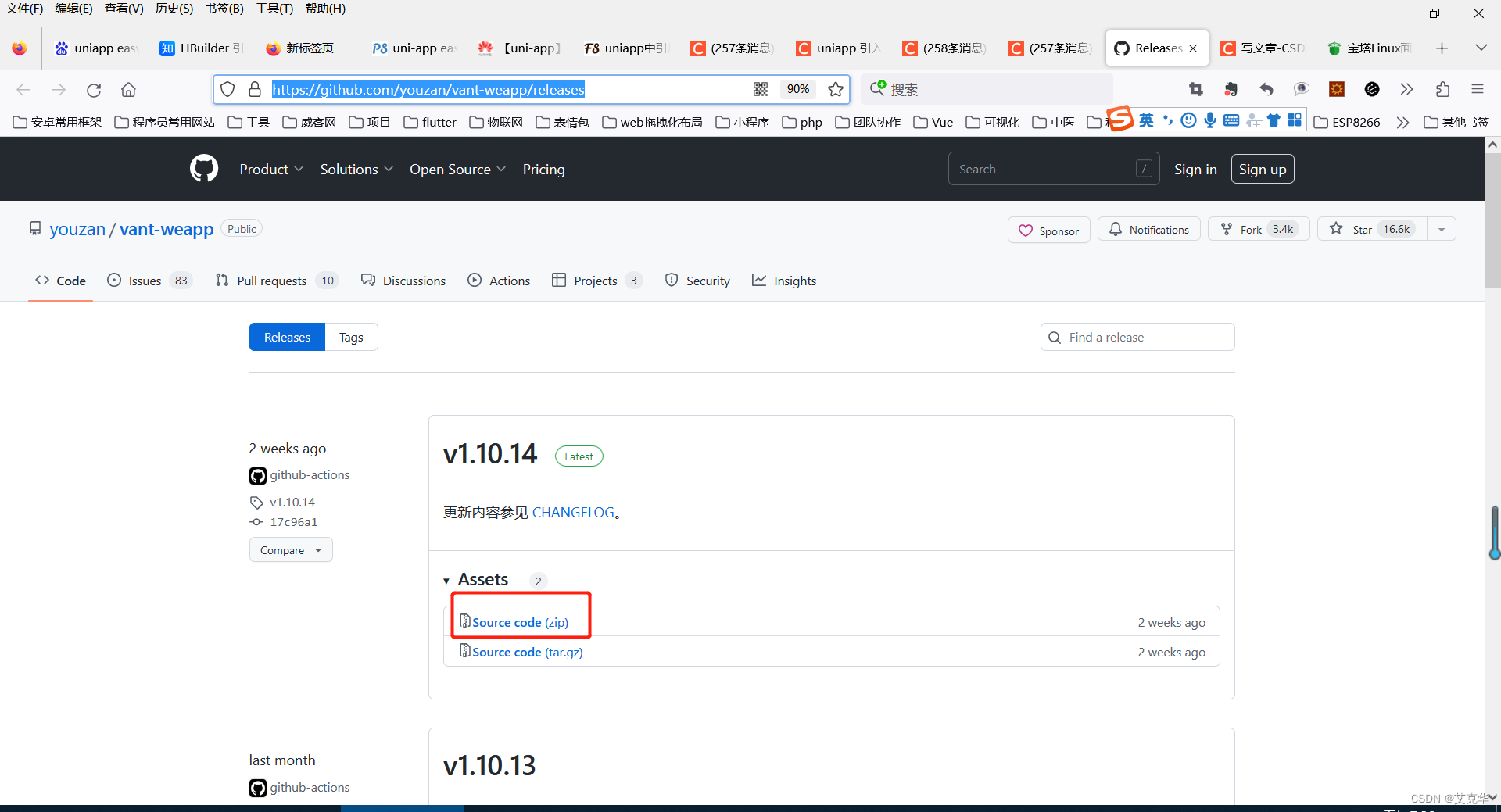
Task: Click the GitHub logo icon
Action: 204,169
